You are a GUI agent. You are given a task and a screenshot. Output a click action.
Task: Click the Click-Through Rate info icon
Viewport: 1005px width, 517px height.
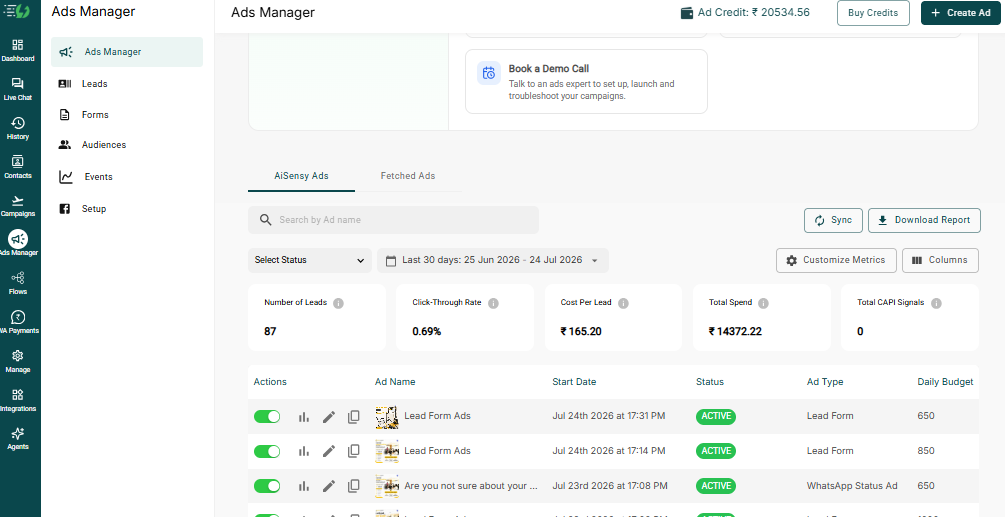(494, 303)
